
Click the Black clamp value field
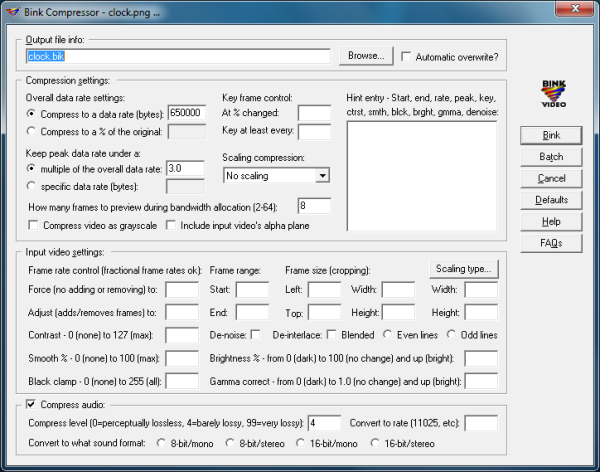point(182,381)
